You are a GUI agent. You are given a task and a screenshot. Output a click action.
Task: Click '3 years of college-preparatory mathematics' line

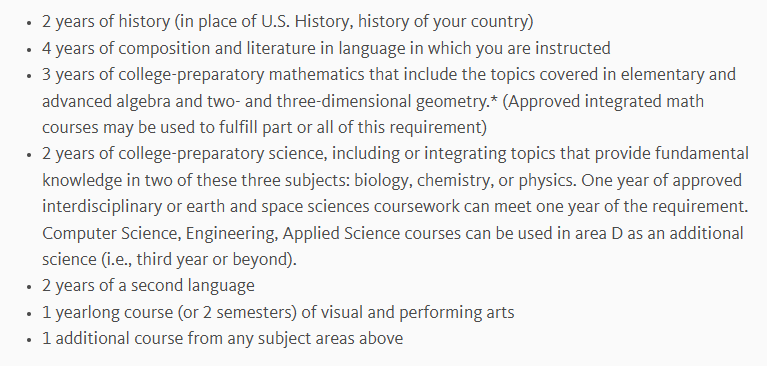(x=389, y=75)
